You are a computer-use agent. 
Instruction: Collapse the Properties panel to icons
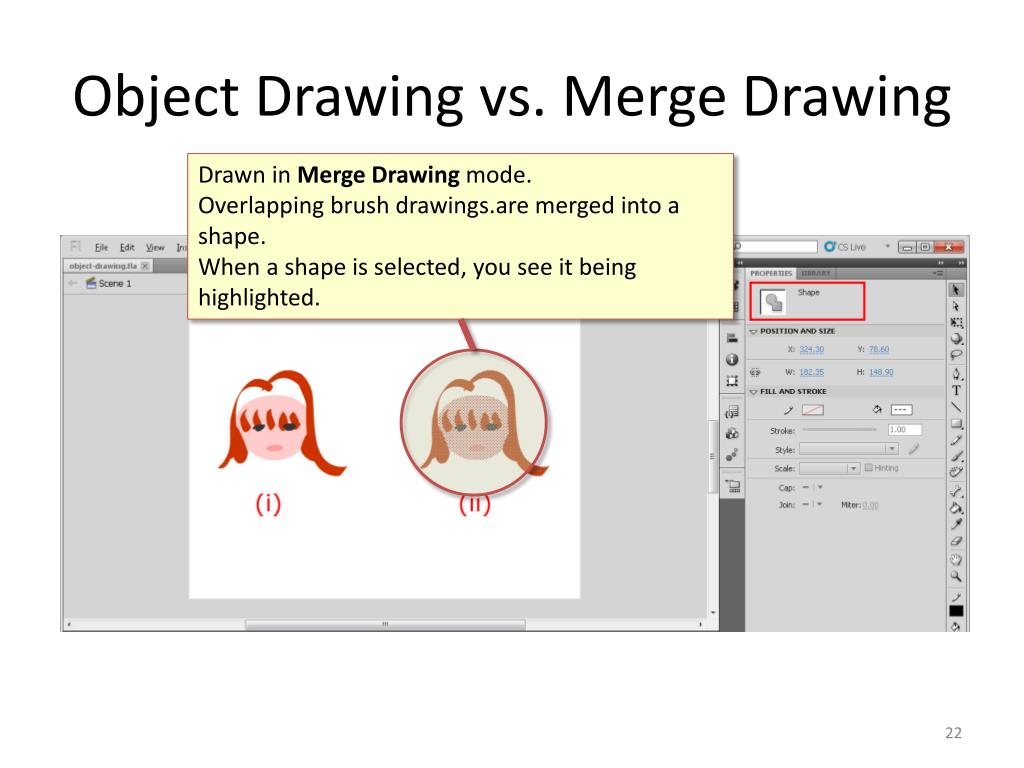tap(941, 263)
